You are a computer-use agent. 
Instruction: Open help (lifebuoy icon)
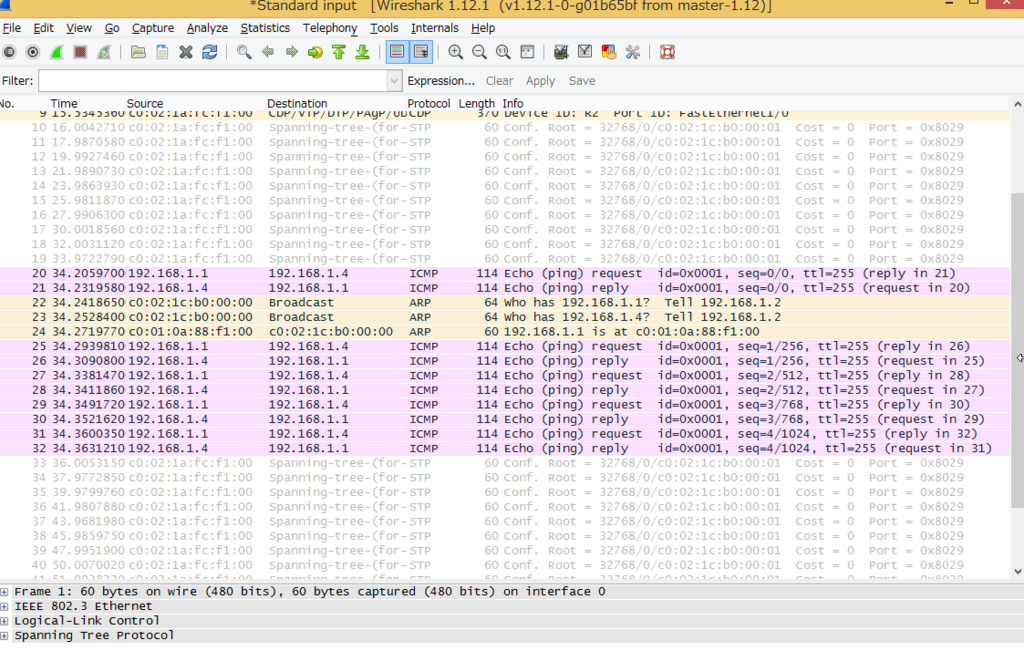tap(667, 52)
